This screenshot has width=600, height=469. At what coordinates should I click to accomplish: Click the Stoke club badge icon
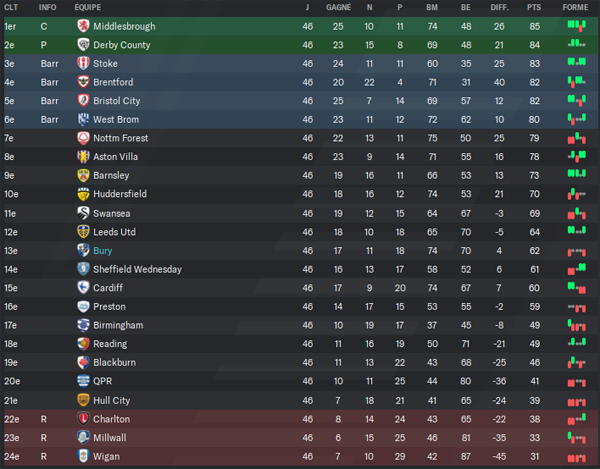click(x=83, y=63)
